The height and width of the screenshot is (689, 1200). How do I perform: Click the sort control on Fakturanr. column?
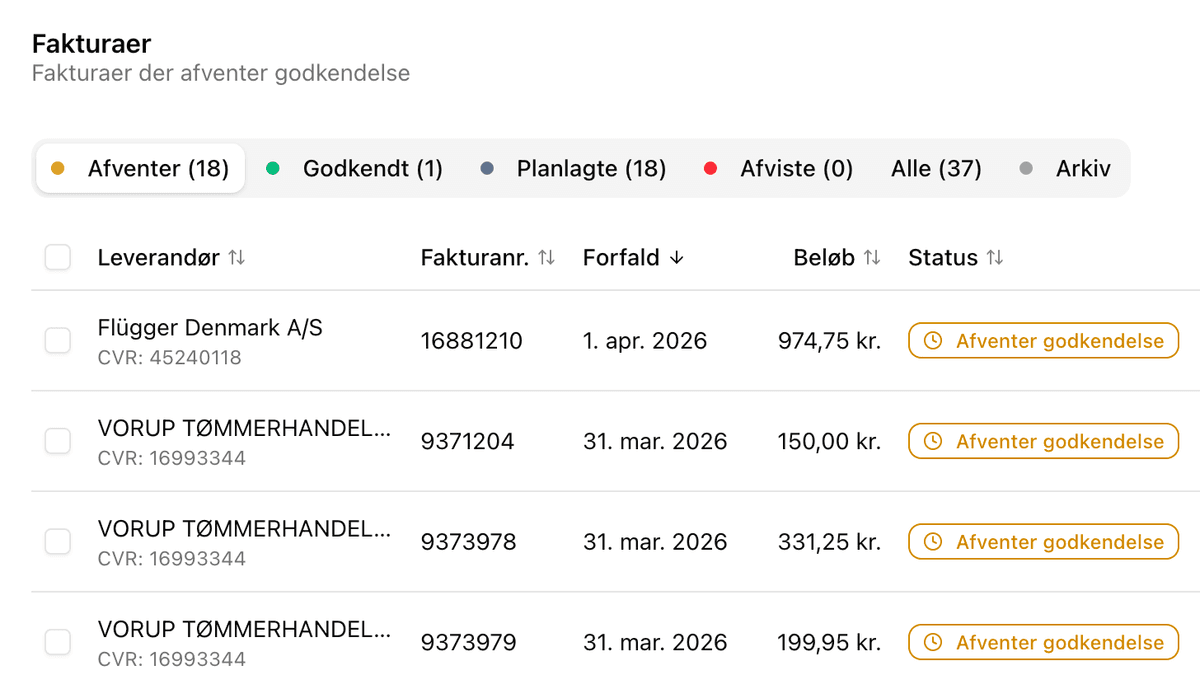546,257
